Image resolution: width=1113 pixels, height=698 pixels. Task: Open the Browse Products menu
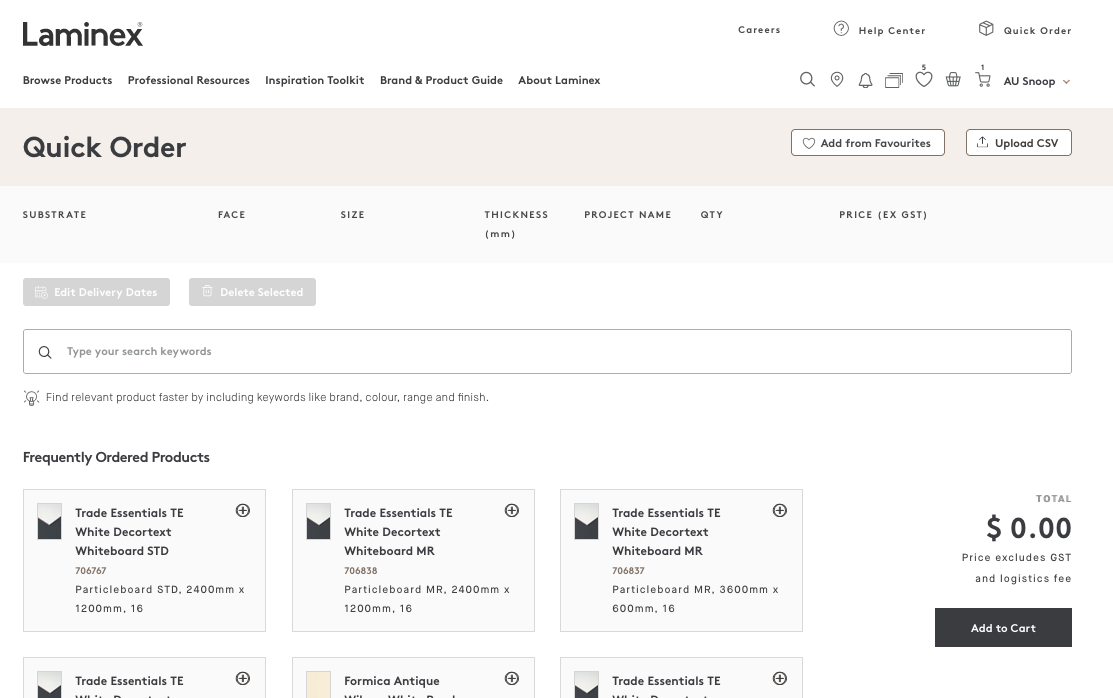click(x=67, y=80)
